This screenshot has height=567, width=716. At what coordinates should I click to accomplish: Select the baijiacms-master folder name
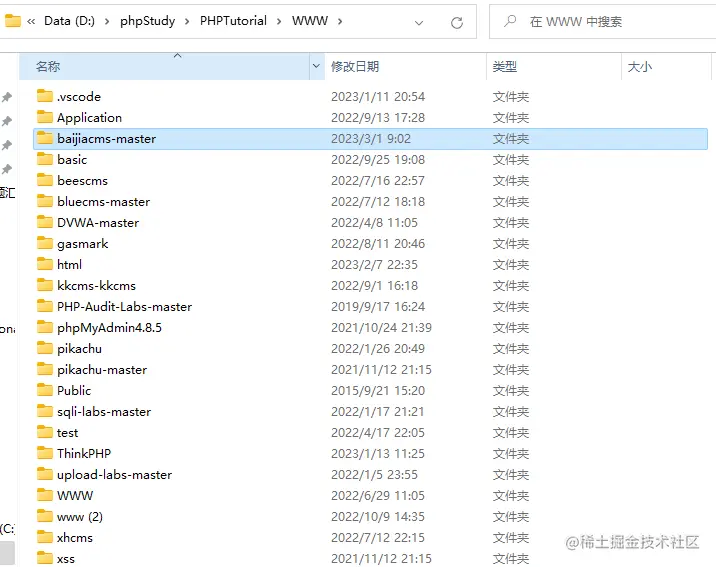click(x=106, y=139)
